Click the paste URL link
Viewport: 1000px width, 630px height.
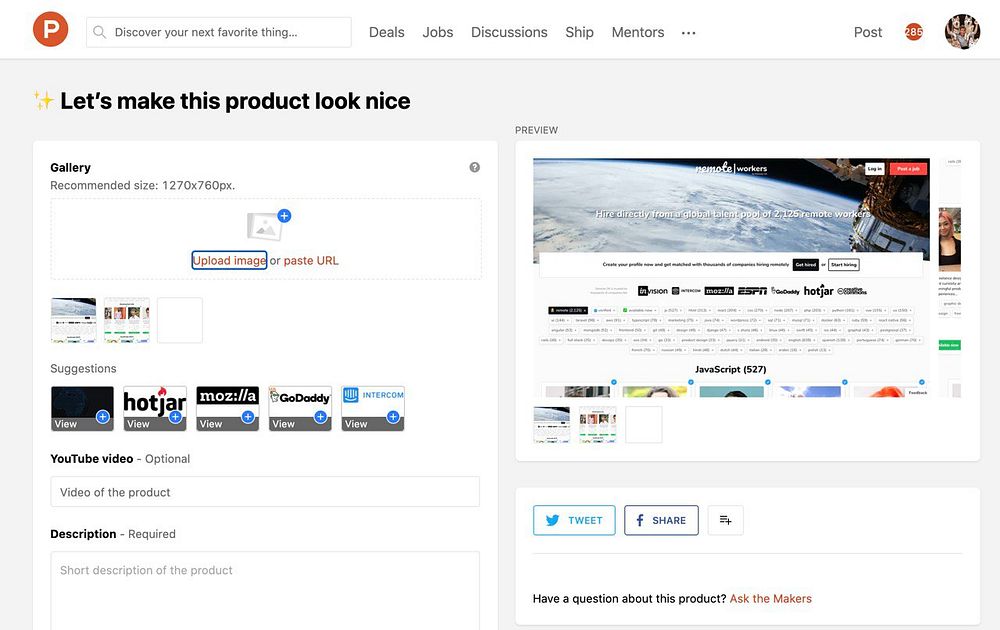pos(311,260)
